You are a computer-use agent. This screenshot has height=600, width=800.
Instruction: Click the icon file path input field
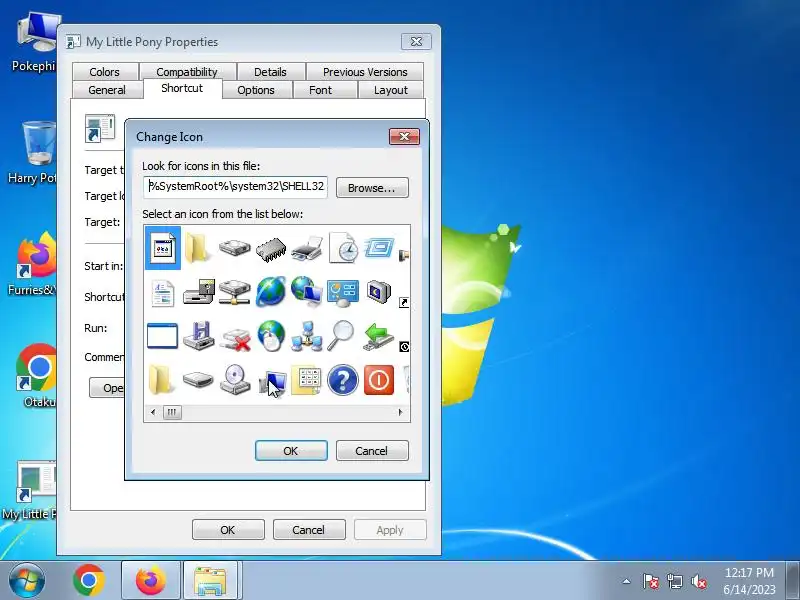click(x=235, y=186)
